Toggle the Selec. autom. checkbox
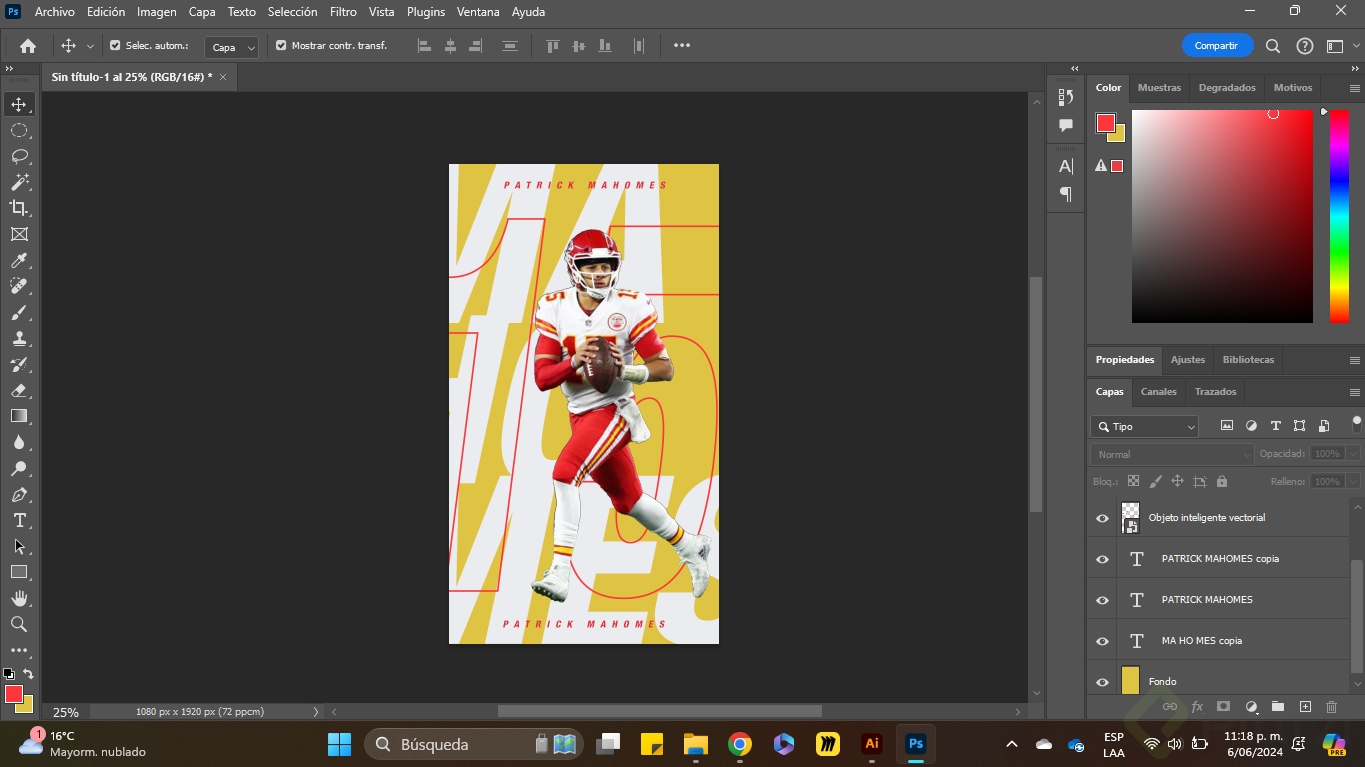The height and width of the screenshot is (767, 1365). tap(115, 46)
